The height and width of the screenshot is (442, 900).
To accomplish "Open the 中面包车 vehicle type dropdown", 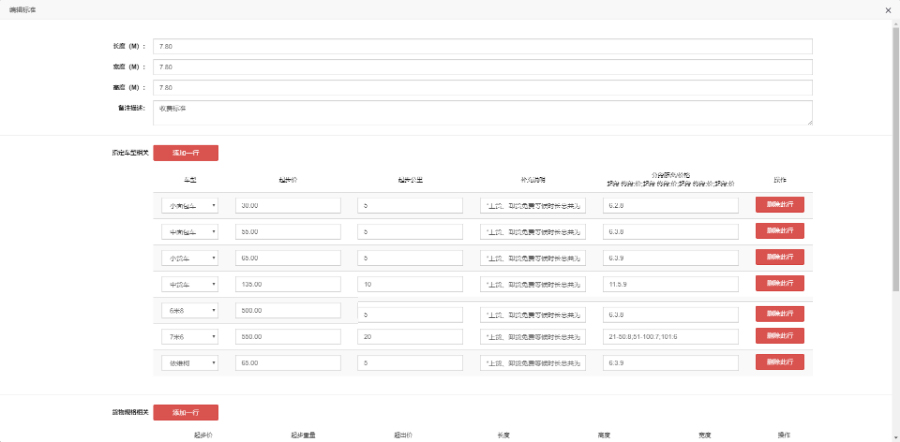I will click(x=189, y=232).
